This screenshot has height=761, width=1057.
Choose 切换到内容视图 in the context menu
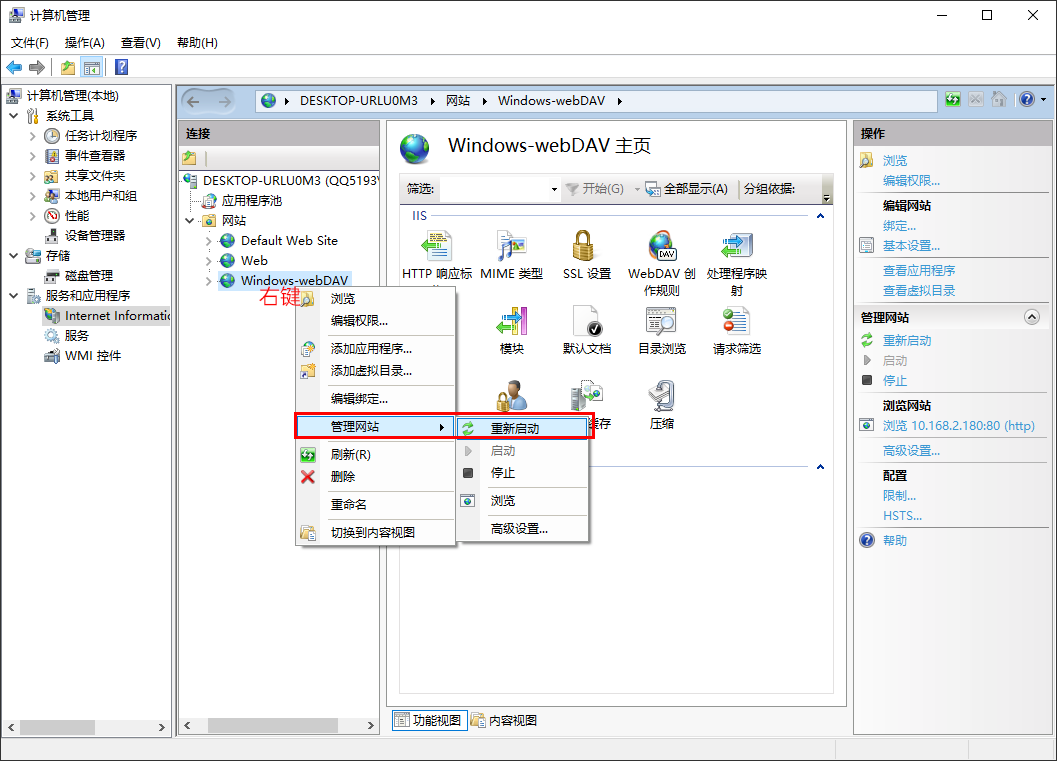tap(375, 532)
